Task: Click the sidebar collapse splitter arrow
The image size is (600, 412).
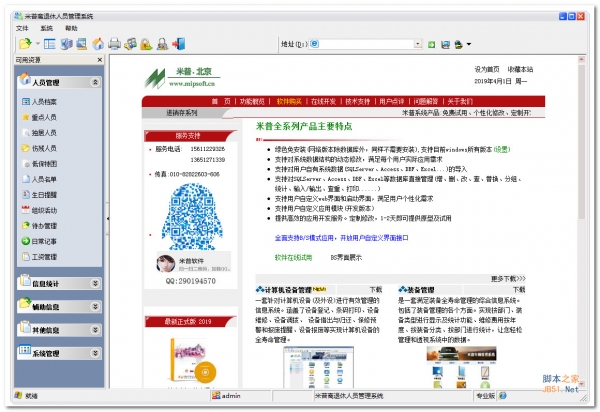Action: [108, 219]
